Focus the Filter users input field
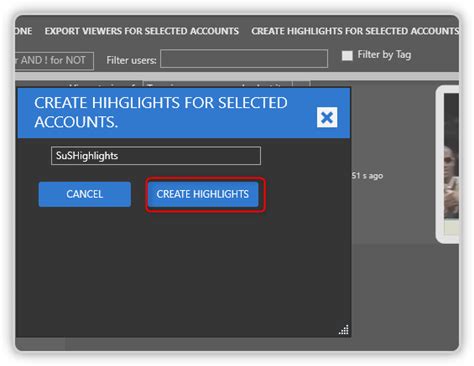This screenshot has height=366, width=474. click(x=244, y=59)
